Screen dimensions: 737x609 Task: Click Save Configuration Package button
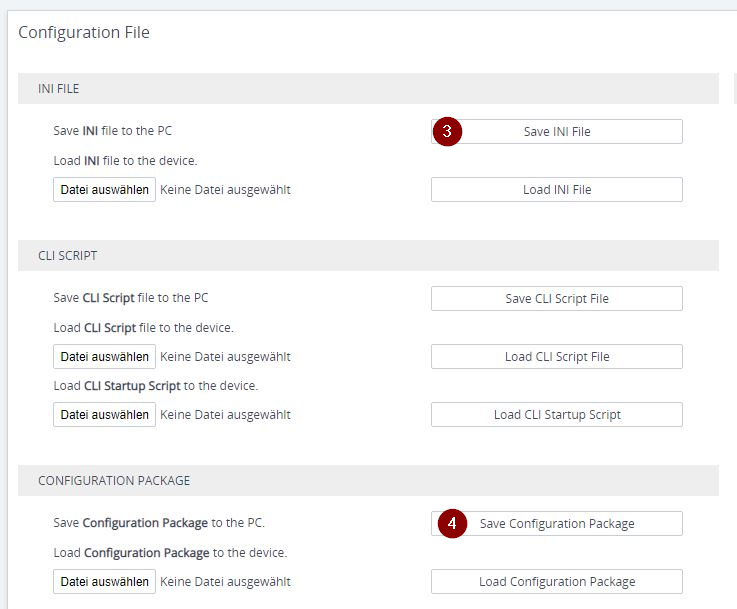(x=557, y=524)
